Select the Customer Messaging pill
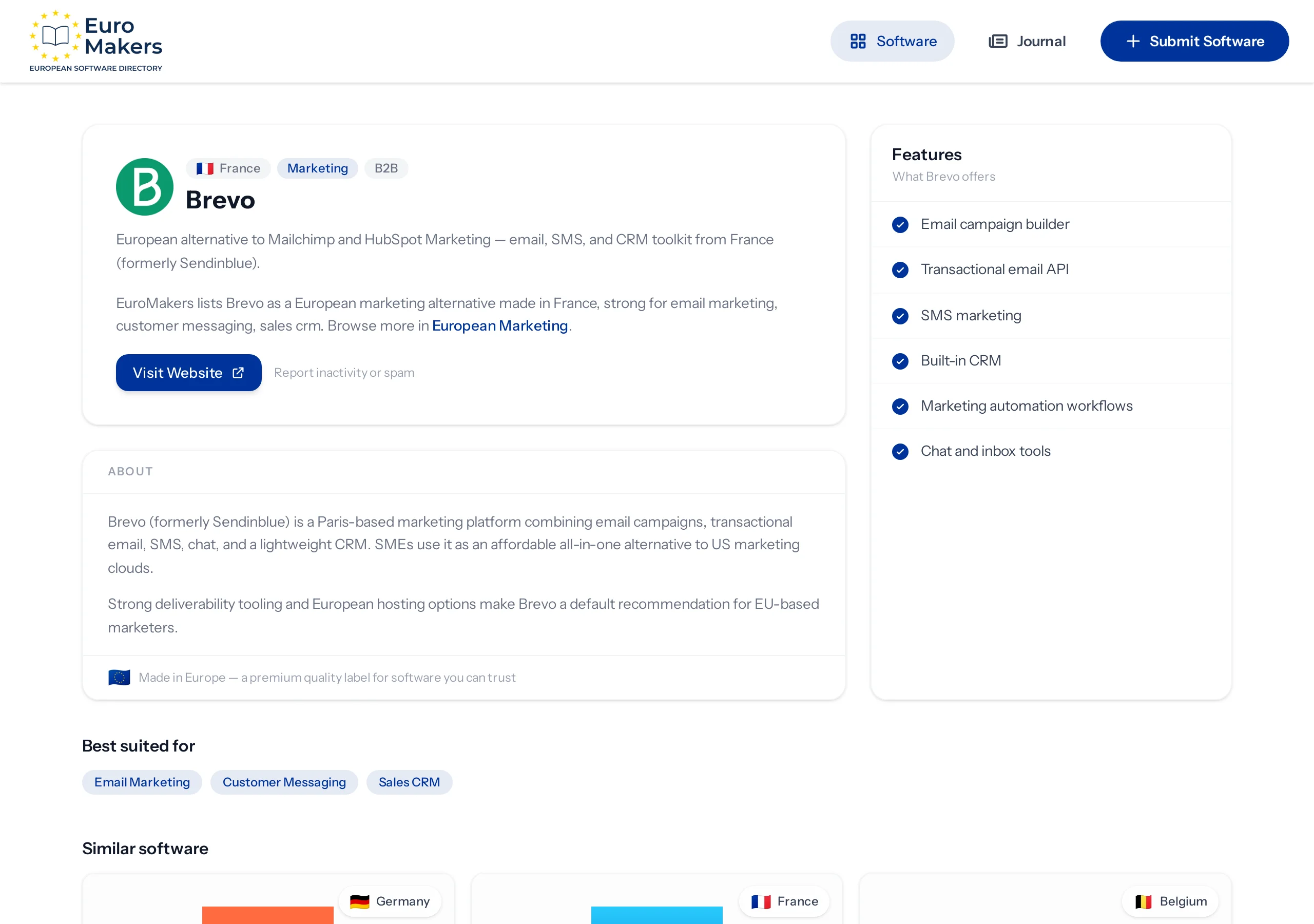The width and height of the screenshot is (1314, 924). click(284, 782)
